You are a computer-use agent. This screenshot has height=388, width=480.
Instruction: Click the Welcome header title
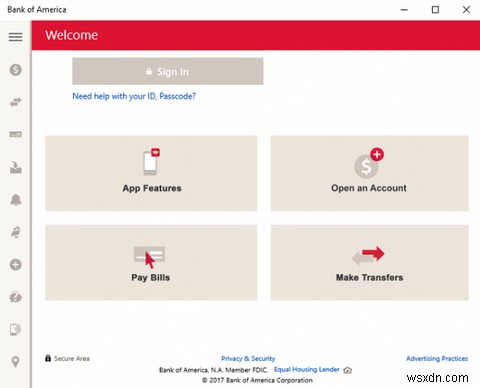click(72, 35)
